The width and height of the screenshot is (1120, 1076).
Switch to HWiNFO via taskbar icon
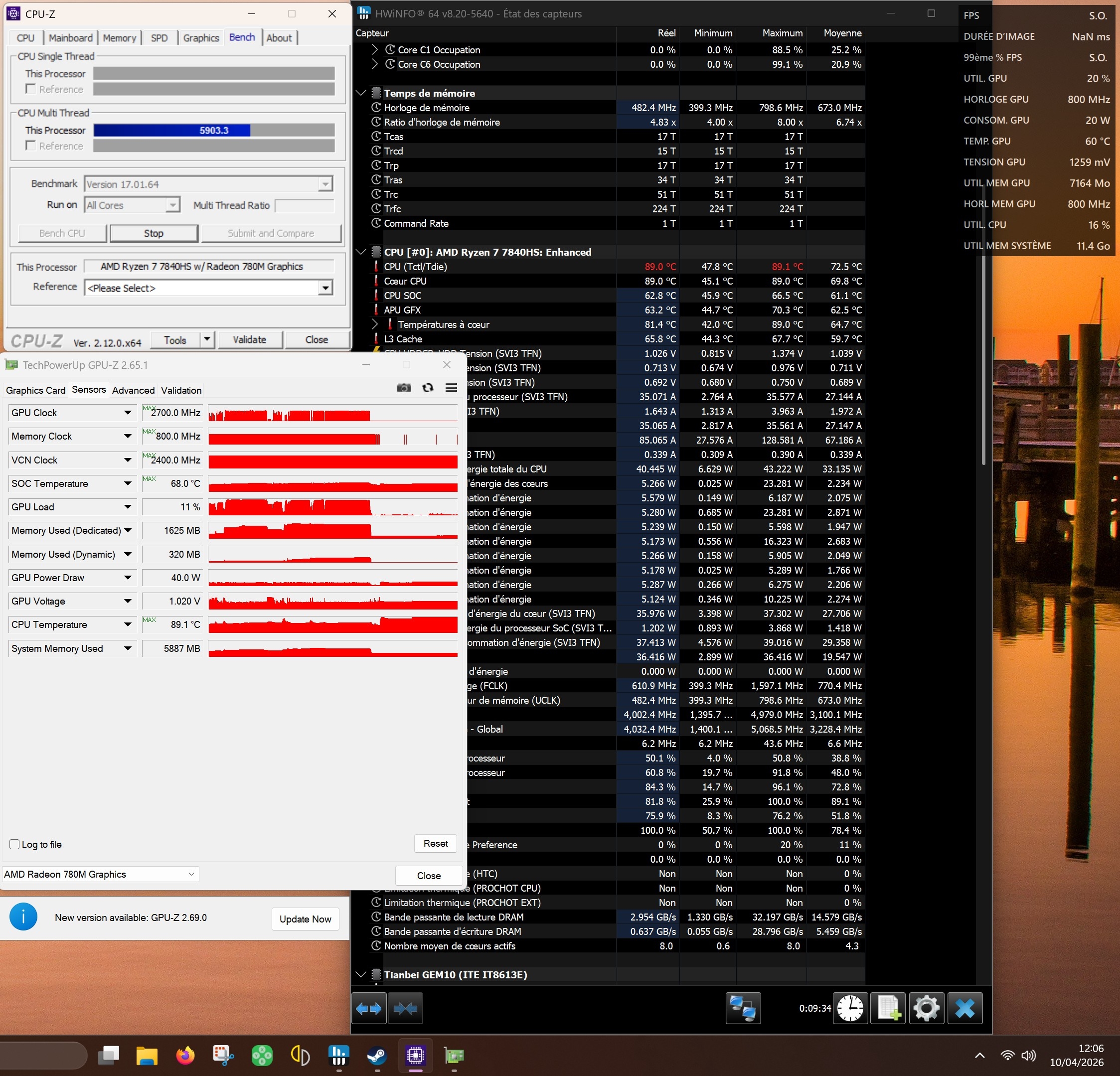(338, 1055)
